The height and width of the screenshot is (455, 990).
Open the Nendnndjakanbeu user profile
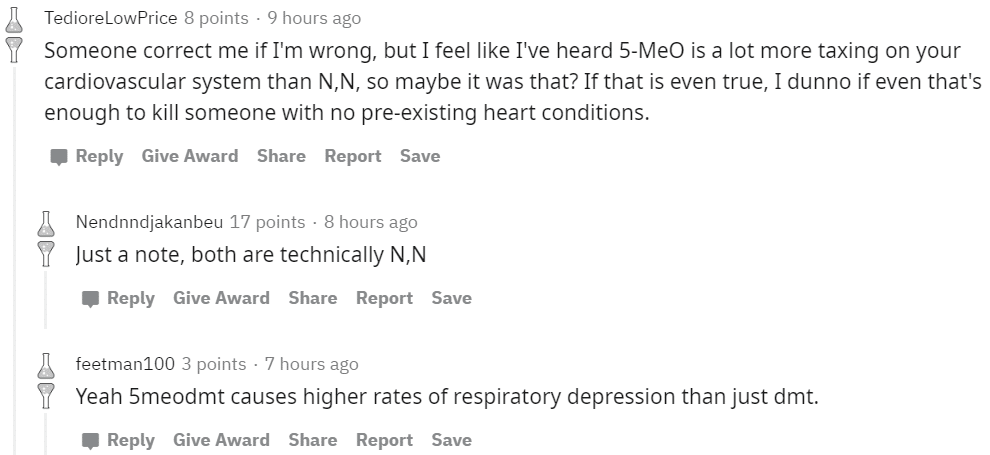149,222
